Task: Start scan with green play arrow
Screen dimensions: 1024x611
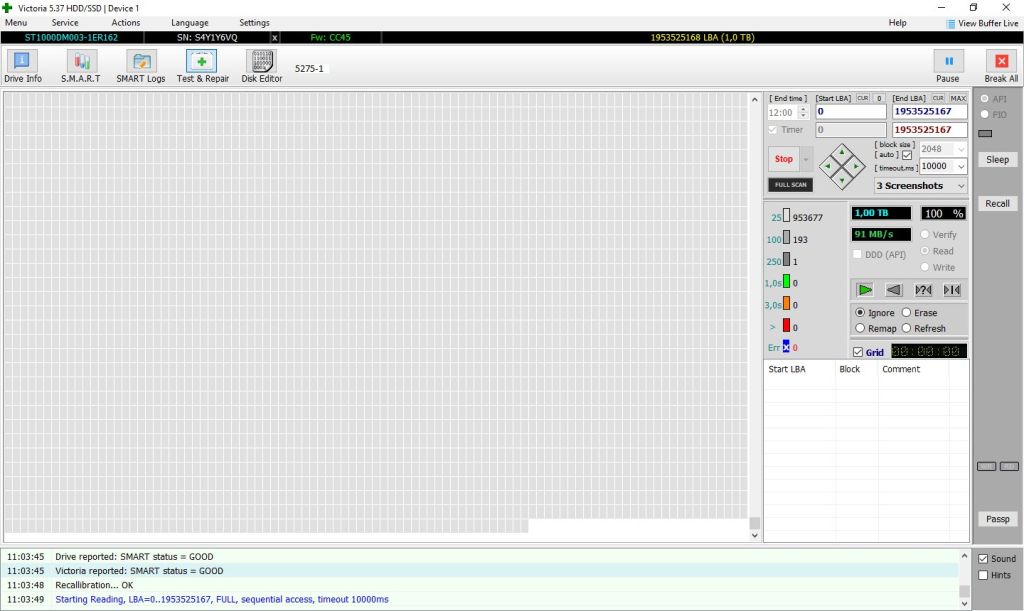Action: click(865, 290)
